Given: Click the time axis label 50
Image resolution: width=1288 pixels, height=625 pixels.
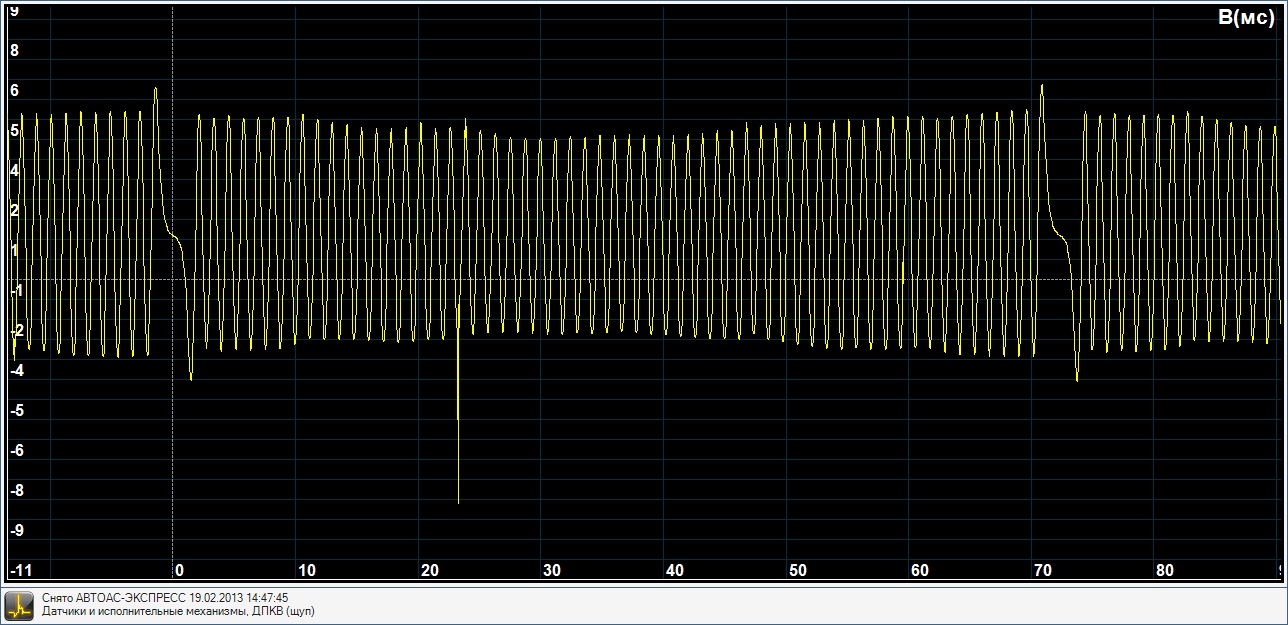Looking at the screenshot, I should click(x=797, y=570).
